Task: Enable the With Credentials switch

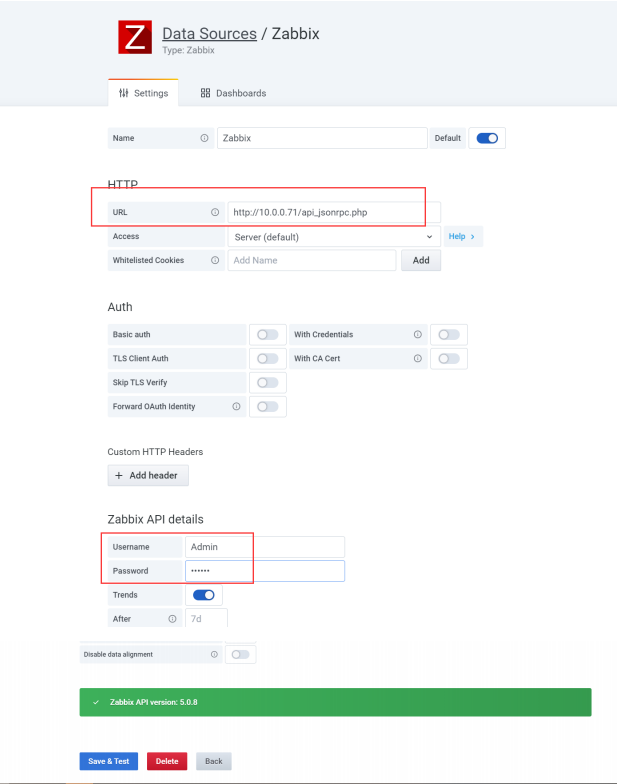Action: (448, 334)
